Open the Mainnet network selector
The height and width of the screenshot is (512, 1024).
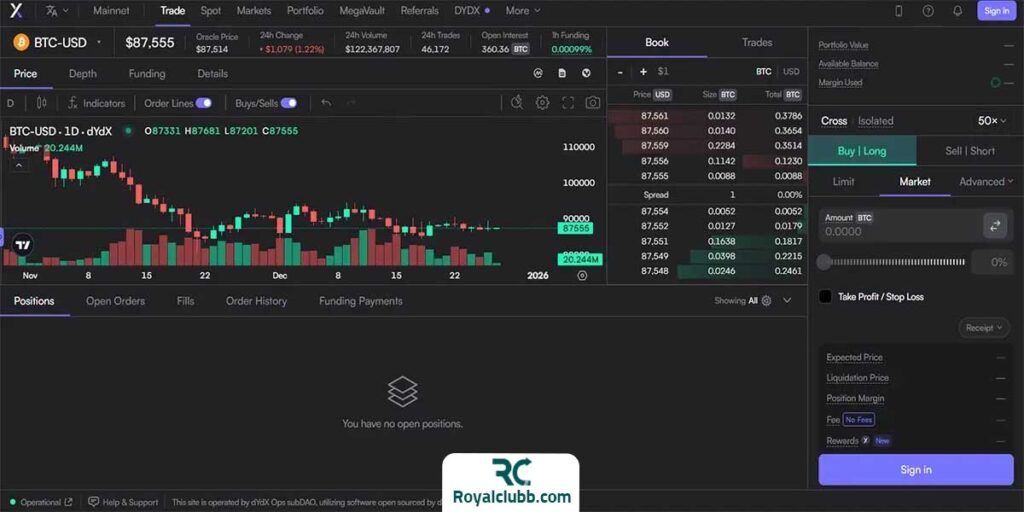coord(111,10)
